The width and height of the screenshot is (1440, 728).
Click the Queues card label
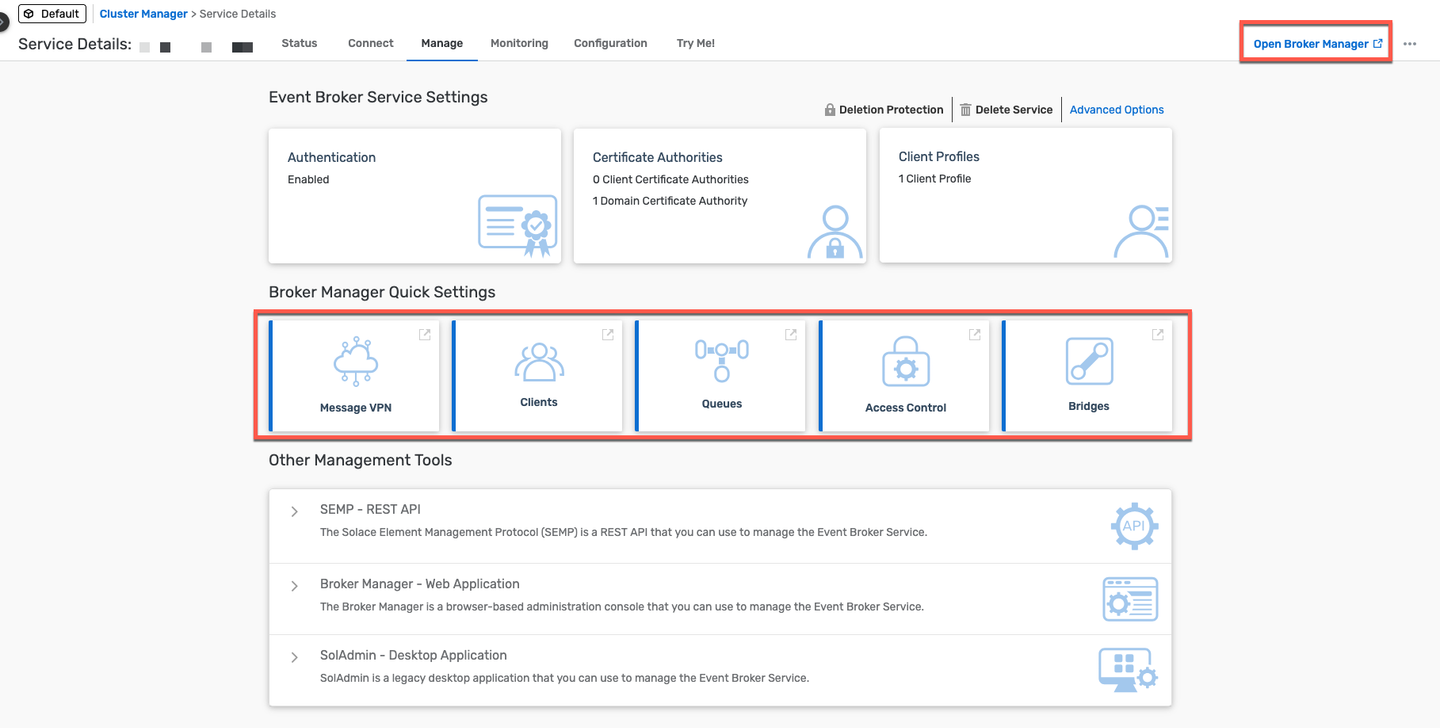pos(722,404)
